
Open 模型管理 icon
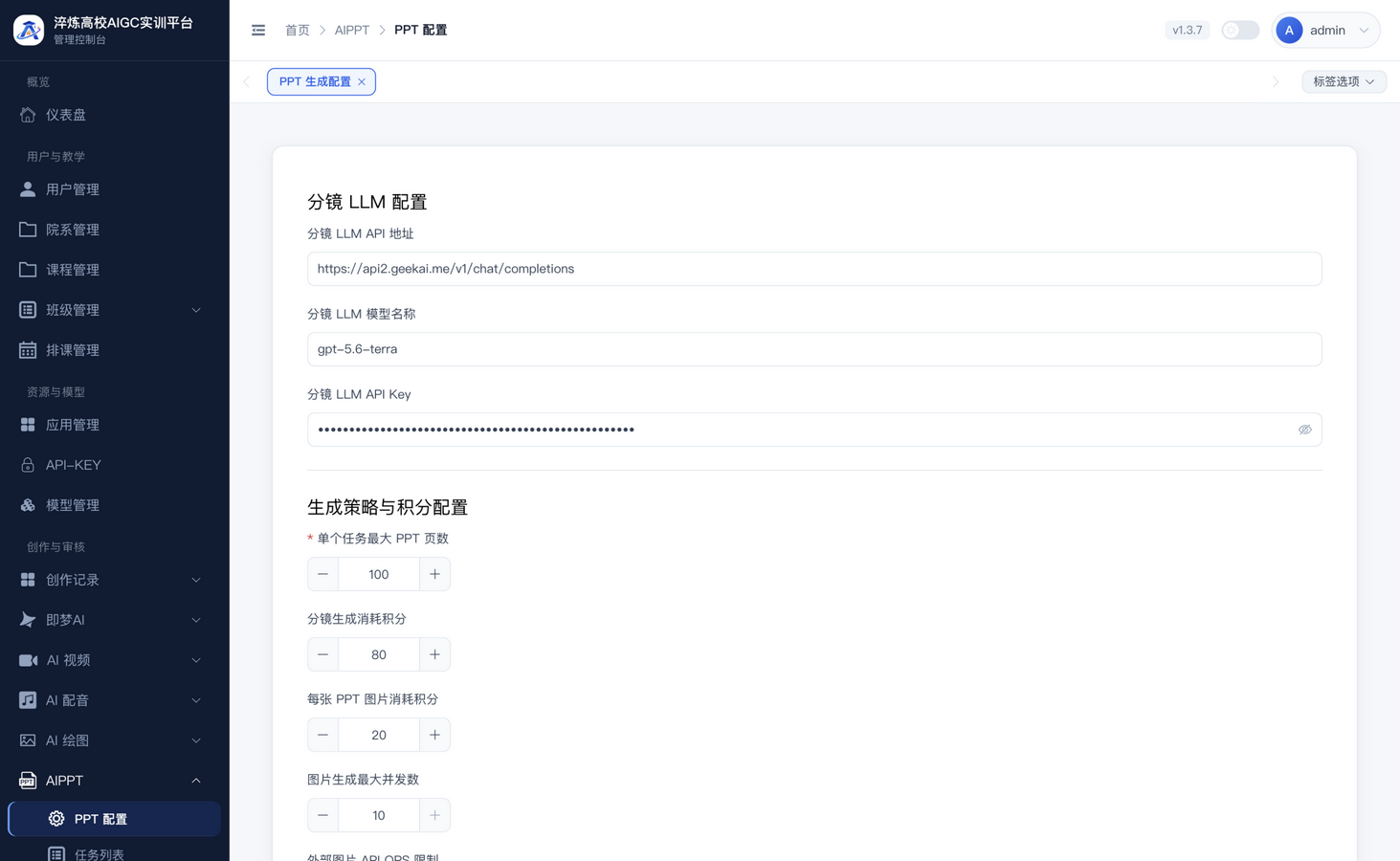(x=28, y=505)
